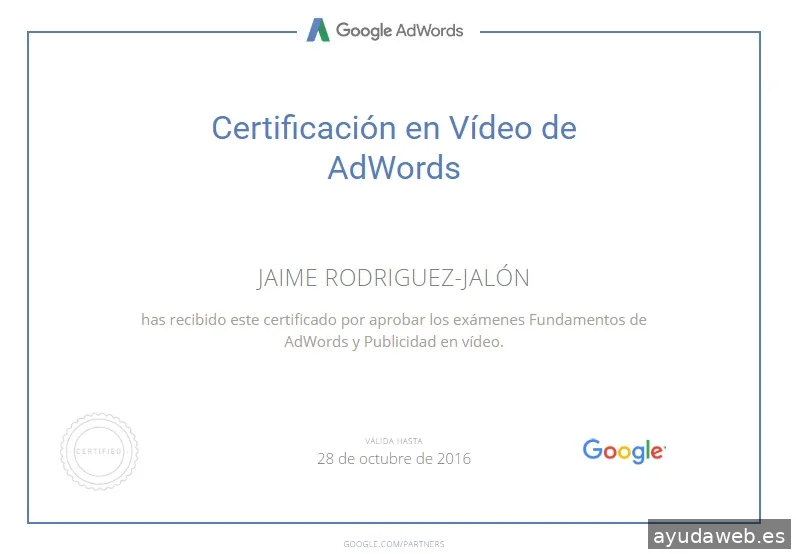
Task: Click the Google AdWords logo at top
Action: (385, 30)
